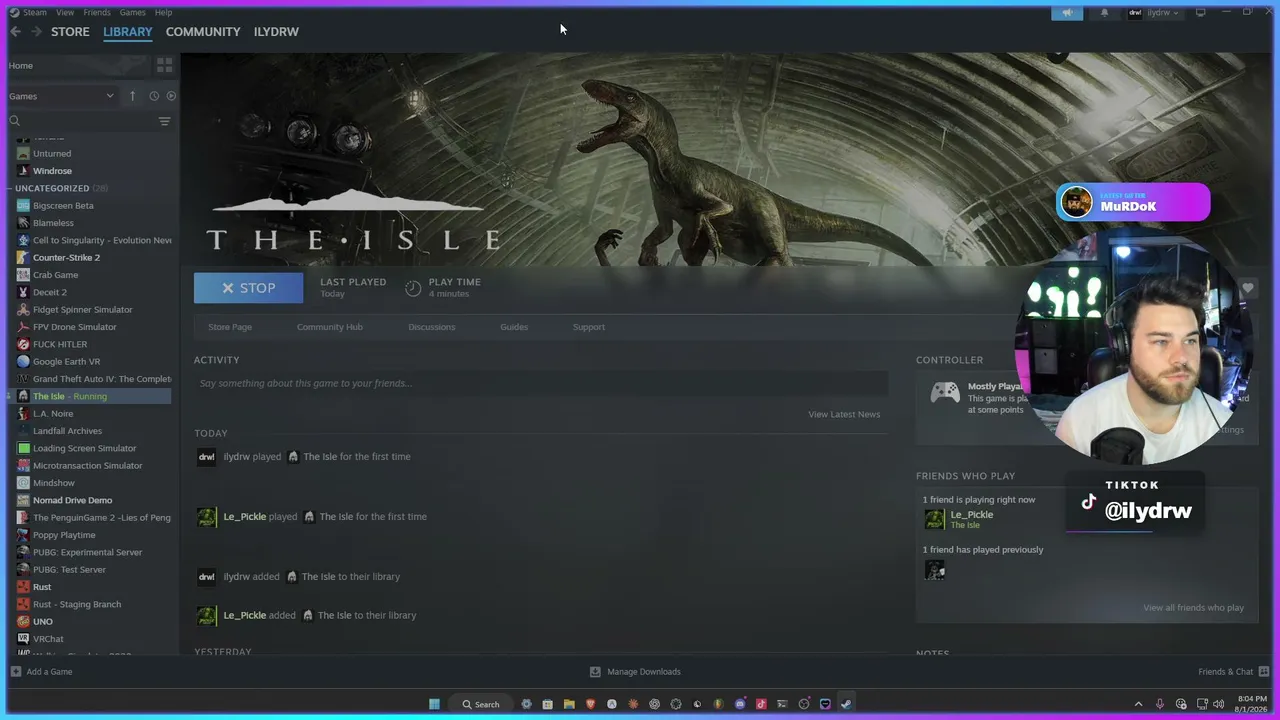Open the ILYDRW profile tab
The height and width of the screenshot is (720, 1280).
(276, 32)
